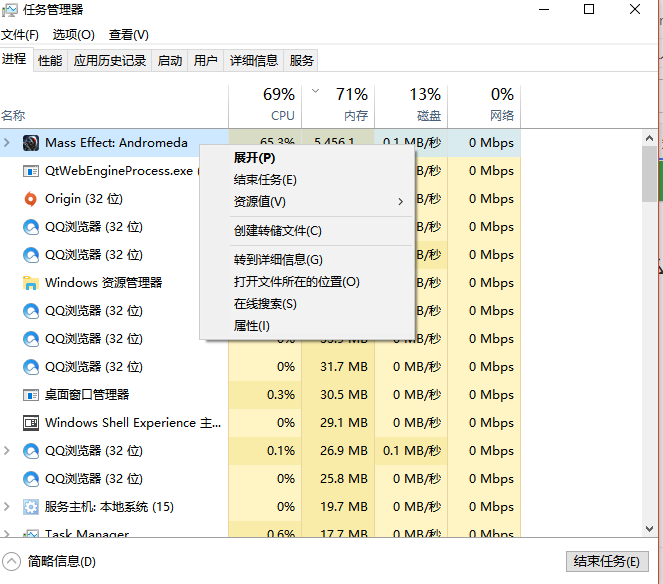Image resolution: width=663 pixels, height=584 pixels.
Task: Click the Windows 资源管理器 folder icon
Action: 30,283
